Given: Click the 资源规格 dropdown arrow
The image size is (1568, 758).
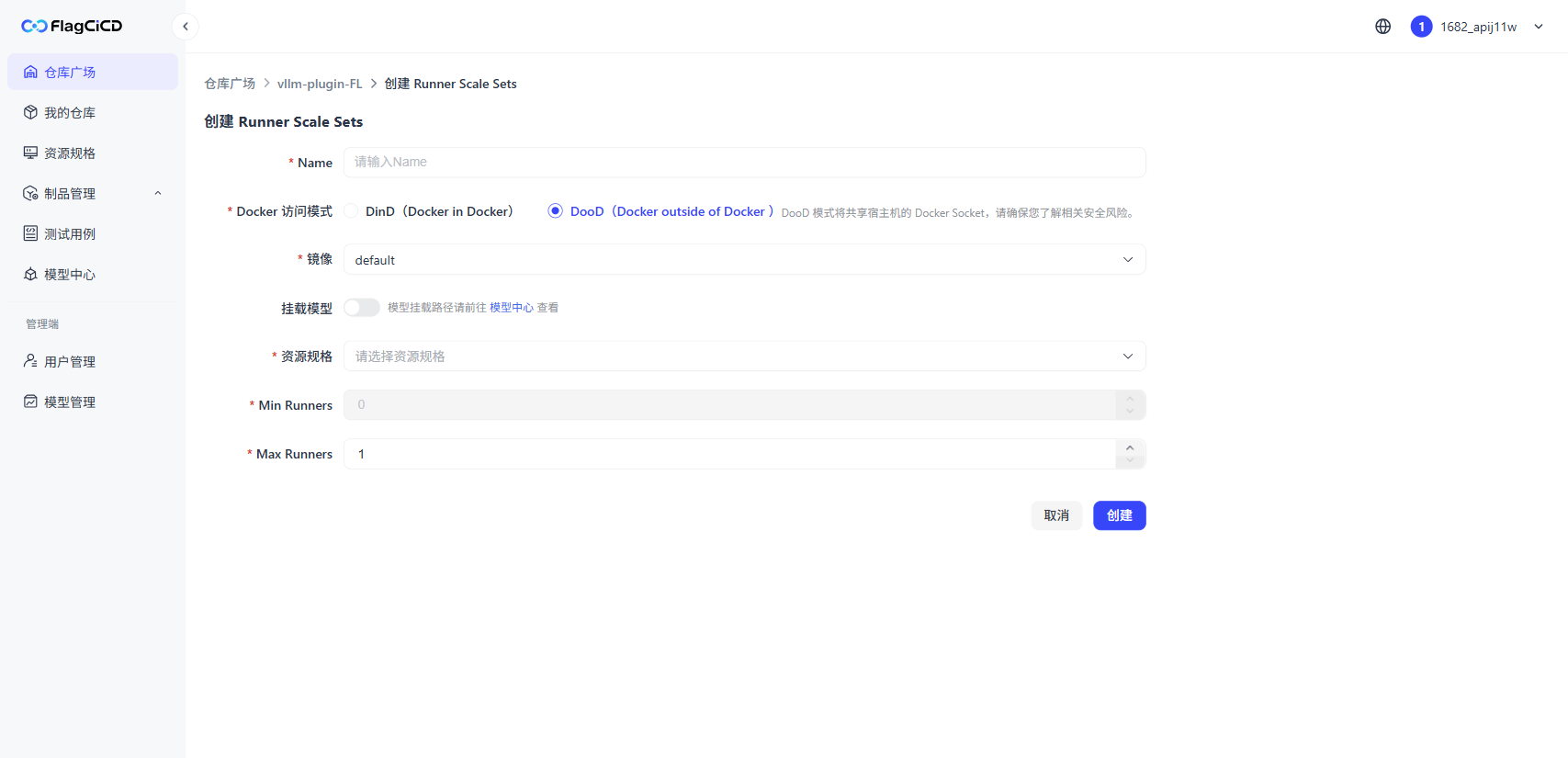Looking at the screenshot, I should tap(1128, 356).
